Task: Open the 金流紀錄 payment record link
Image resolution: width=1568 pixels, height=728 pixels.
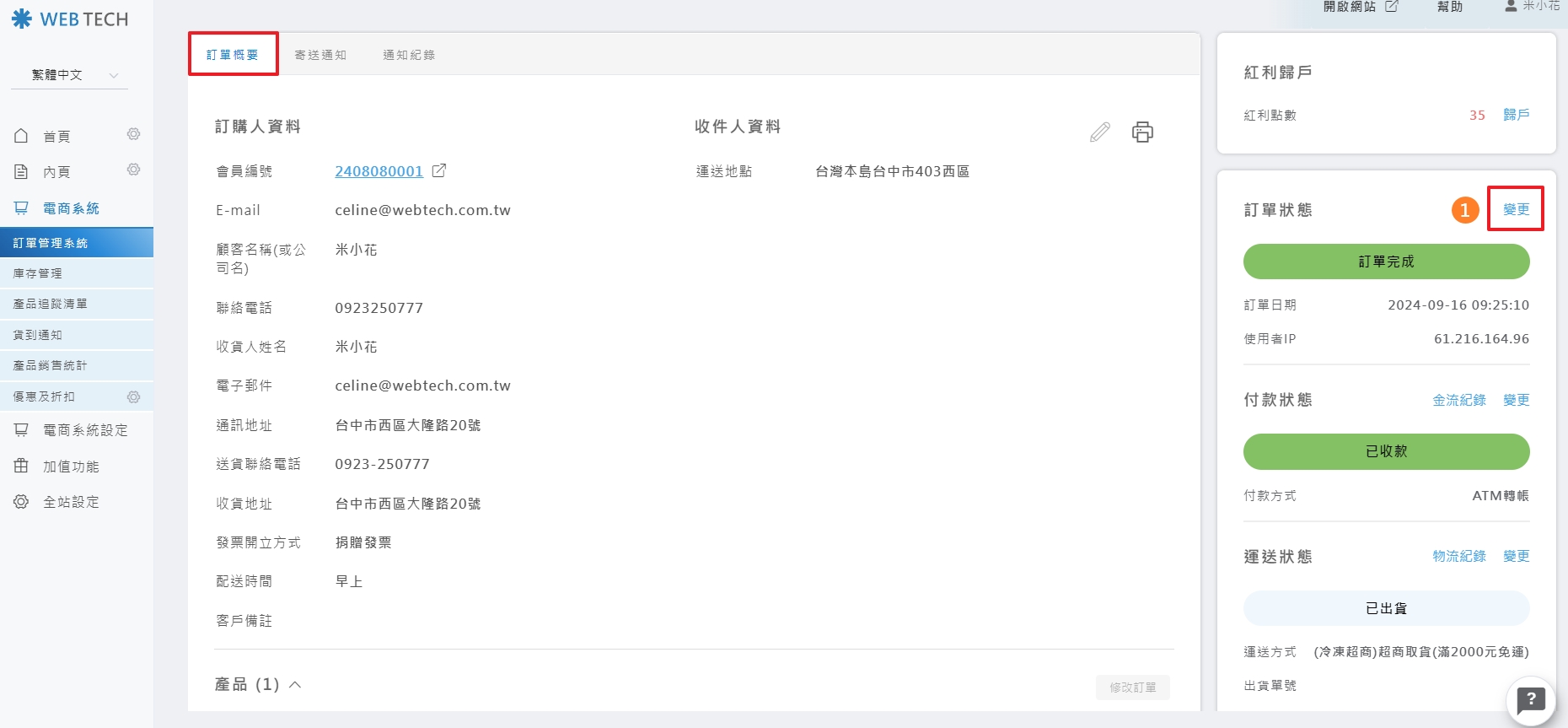Action: (1459, 400)
